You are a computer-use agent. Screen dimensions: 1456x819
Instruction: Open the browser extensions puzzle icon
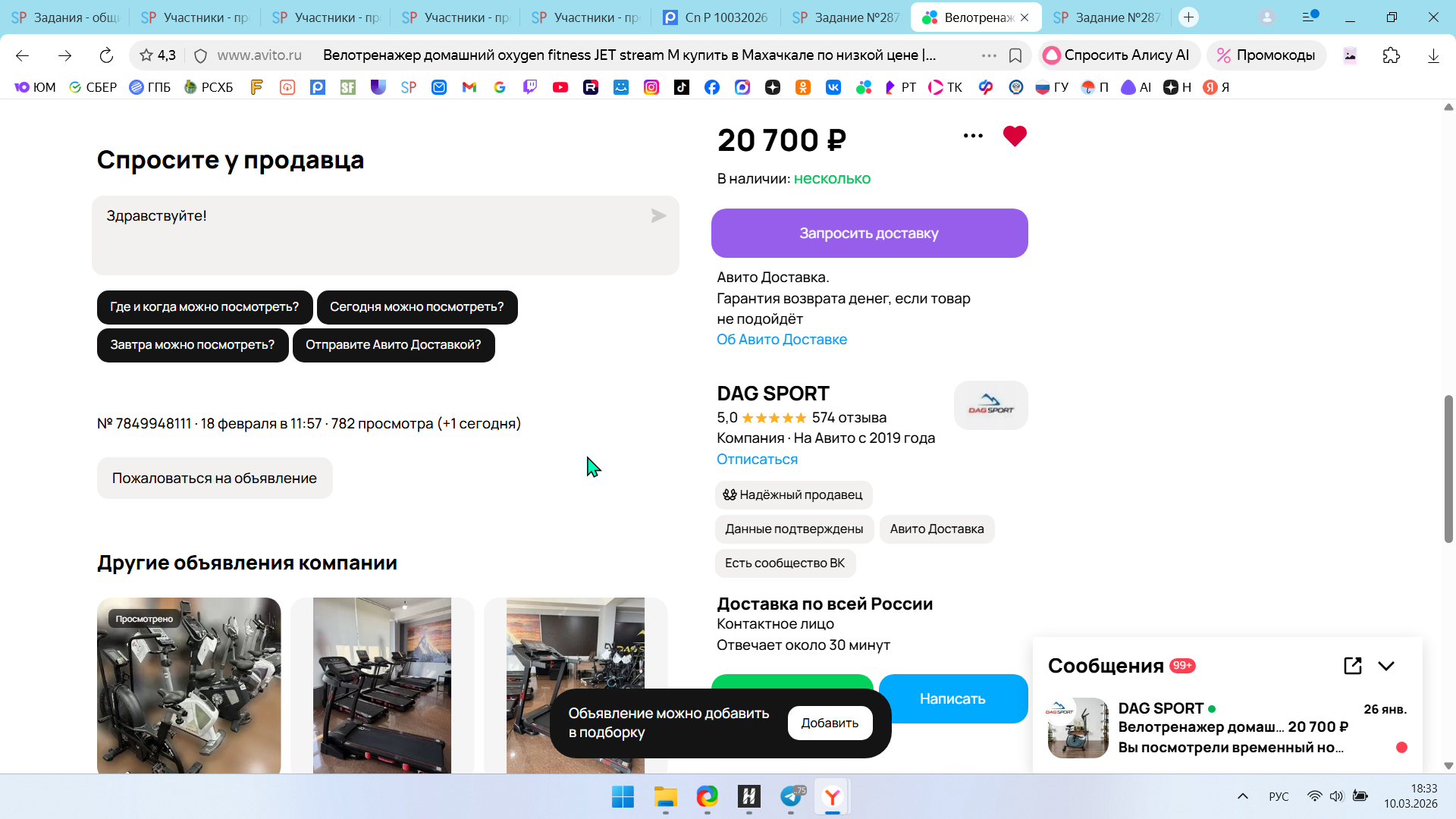1392,55
